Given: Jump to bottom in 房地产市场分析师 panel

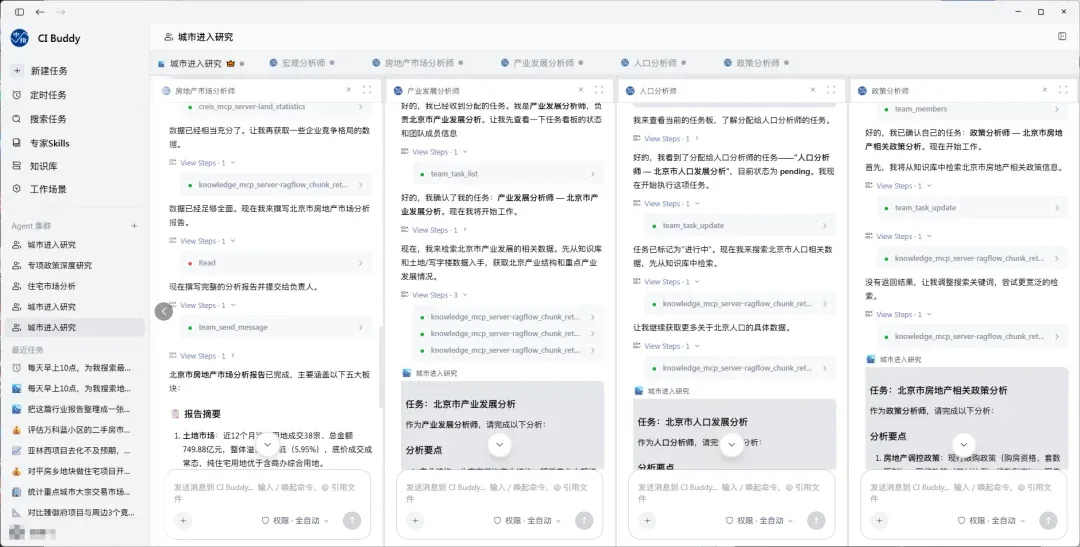Looking at the screenshot, I should pyautogui.click(x=267, y=445).
